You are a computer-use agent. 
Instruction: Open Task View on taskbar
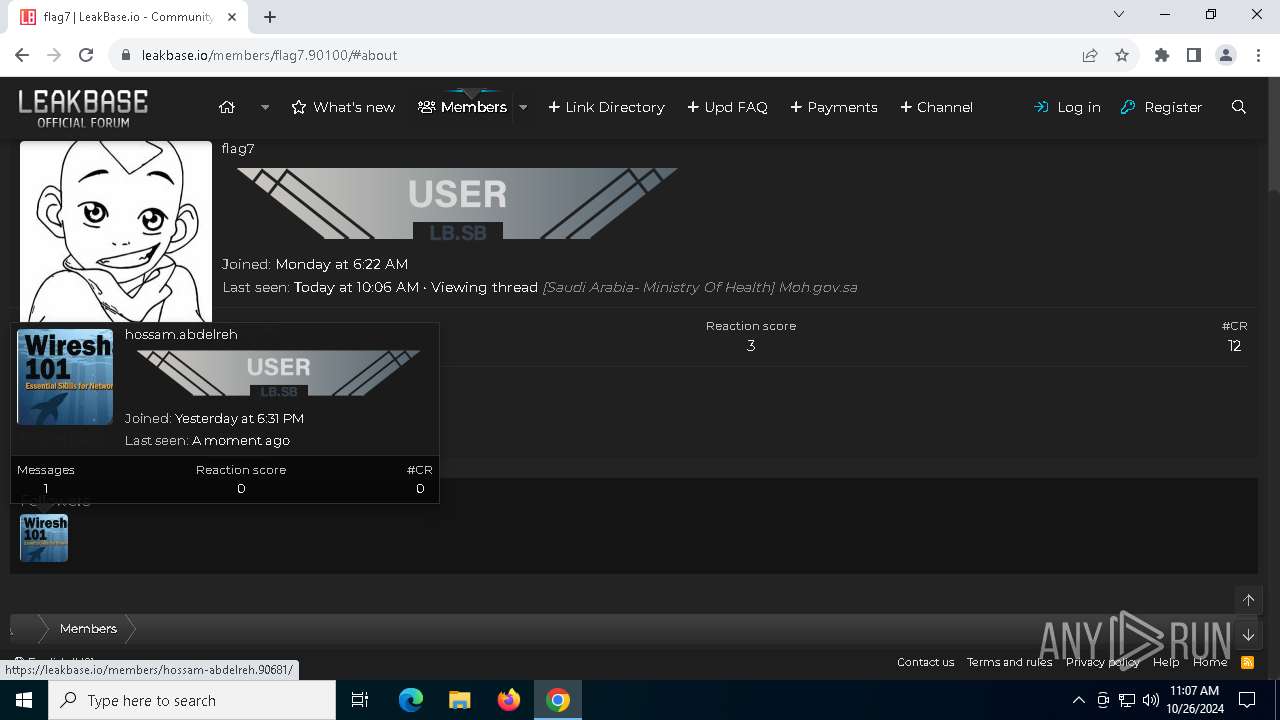[x=360, y=700]
